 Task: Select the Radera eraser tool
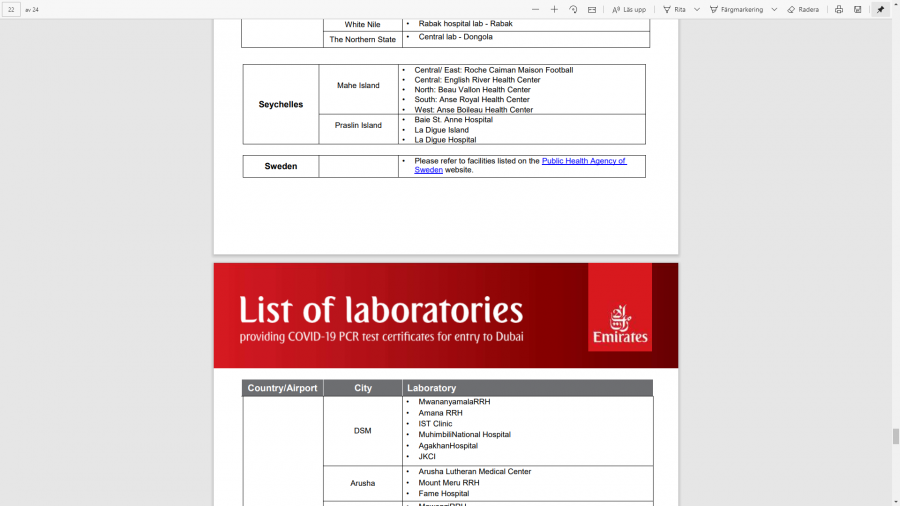803,9
